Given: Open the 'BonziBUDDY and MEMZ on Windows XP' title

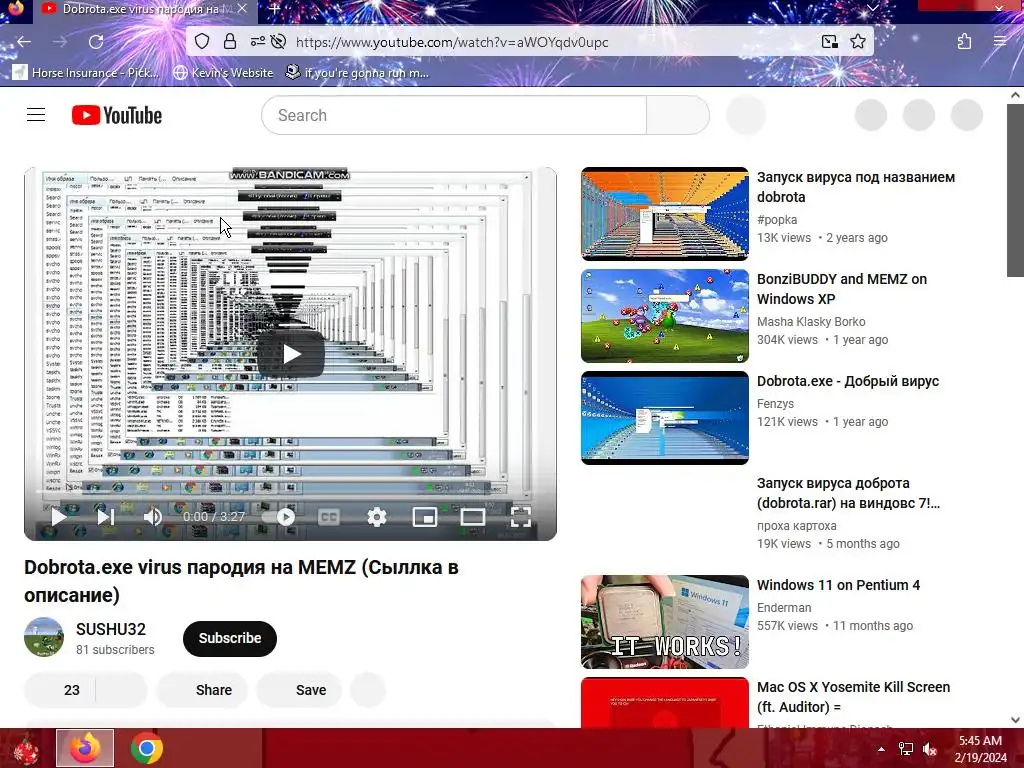Looking at the screenshot, I should 842,289.
